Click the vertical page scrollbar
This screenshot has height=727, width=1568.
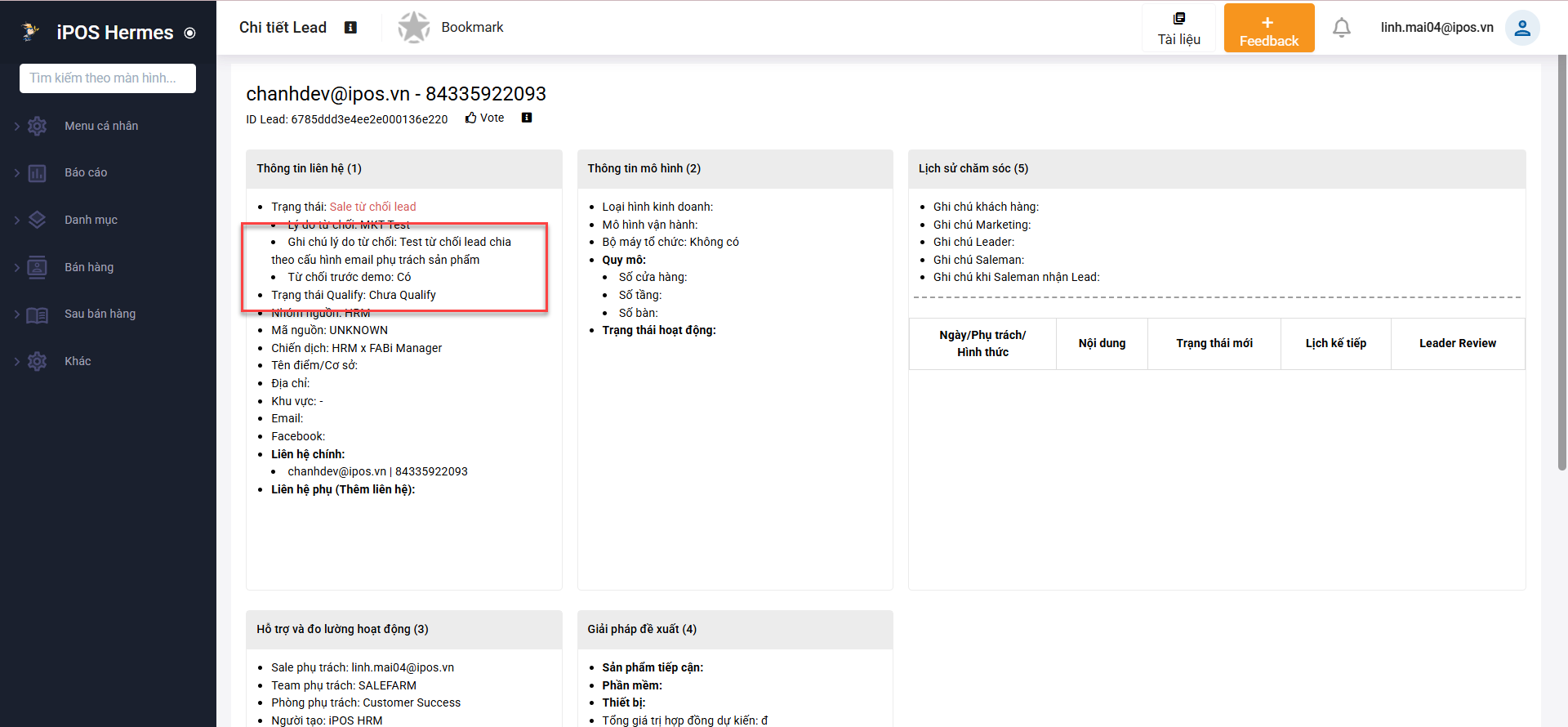point(1562,263)
